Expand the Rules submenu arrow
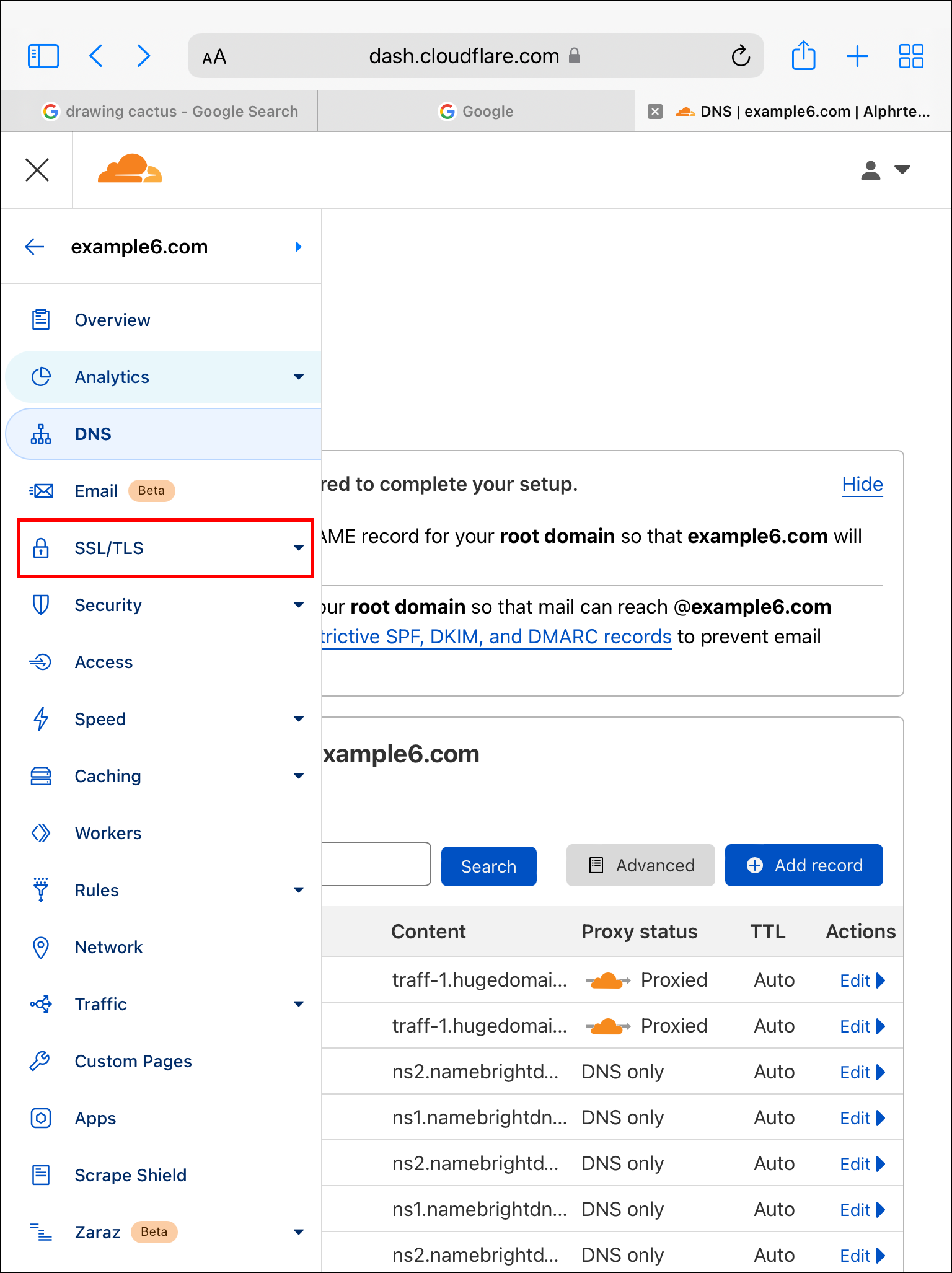 tap(299, 890)
